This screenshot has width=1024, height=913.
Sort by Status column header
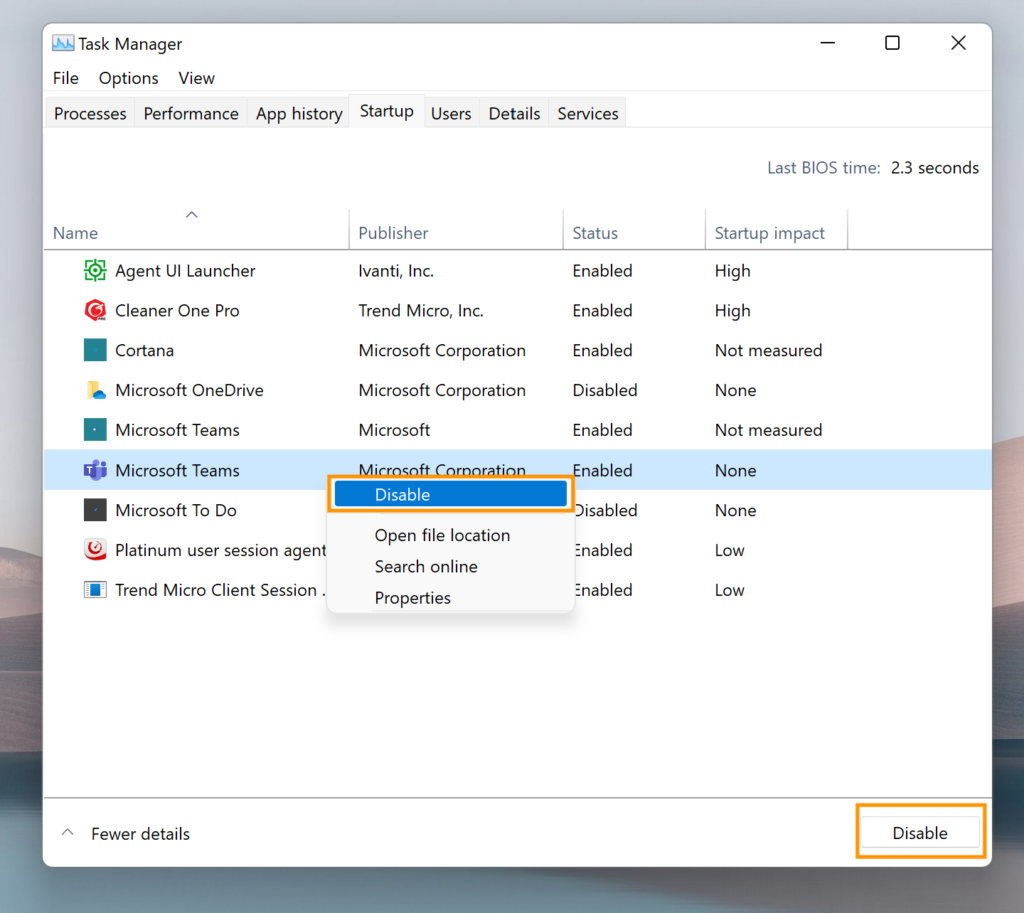point(595,233)
